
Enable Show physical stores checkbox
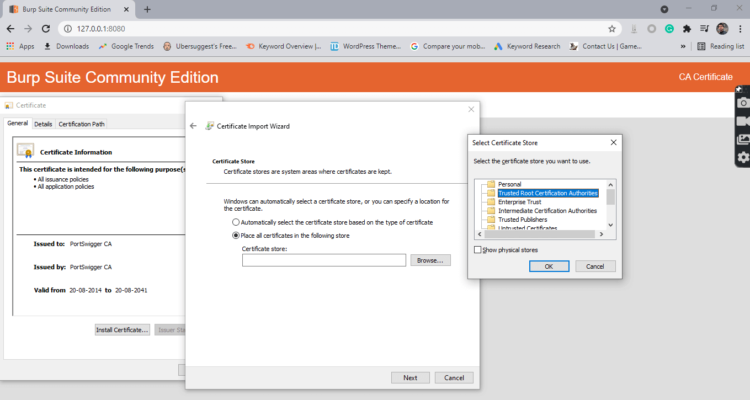tap(477, 250)
